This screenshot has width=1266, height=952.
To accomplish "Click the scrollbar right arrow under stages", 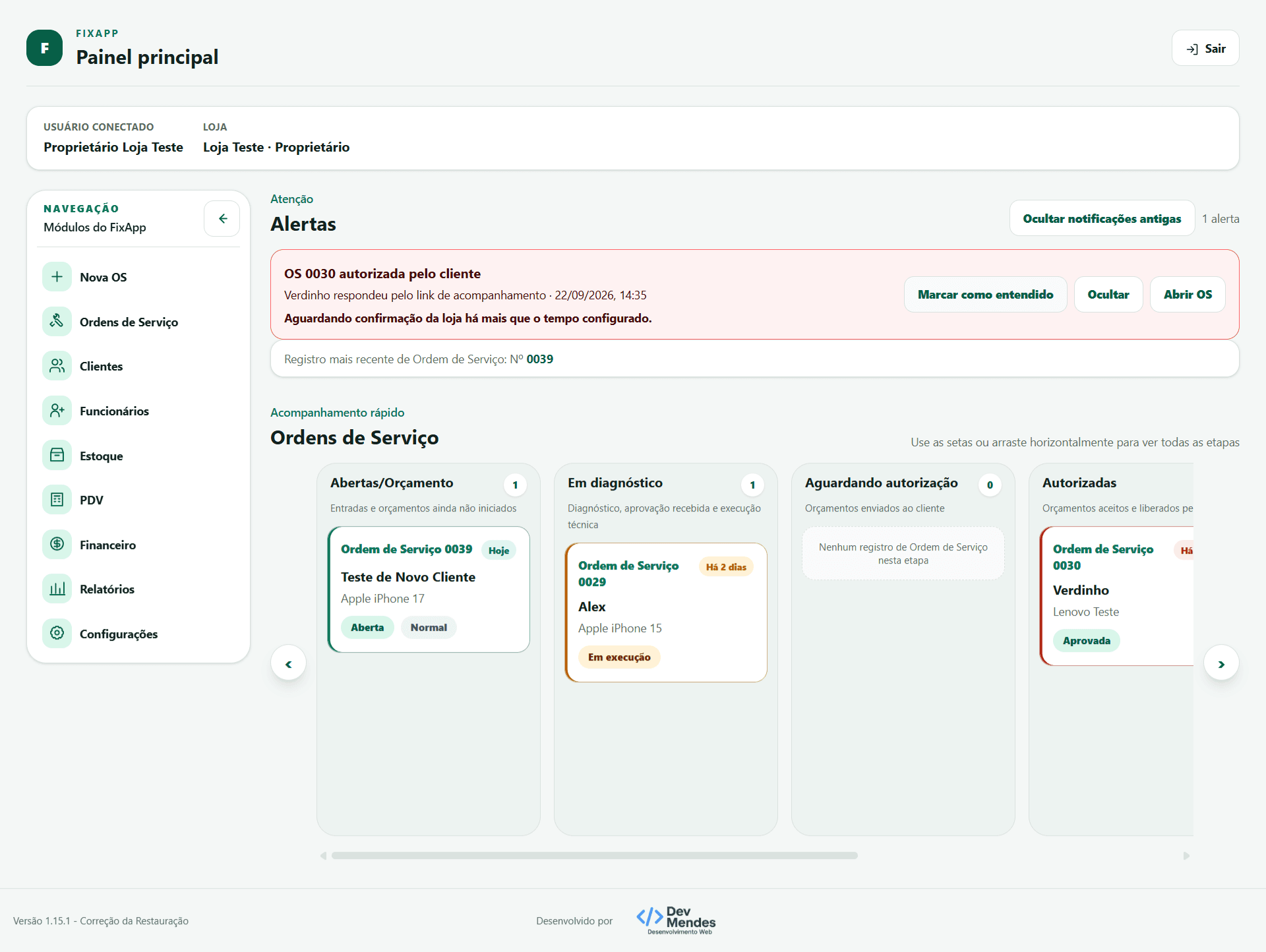I will coord(1186,856).
